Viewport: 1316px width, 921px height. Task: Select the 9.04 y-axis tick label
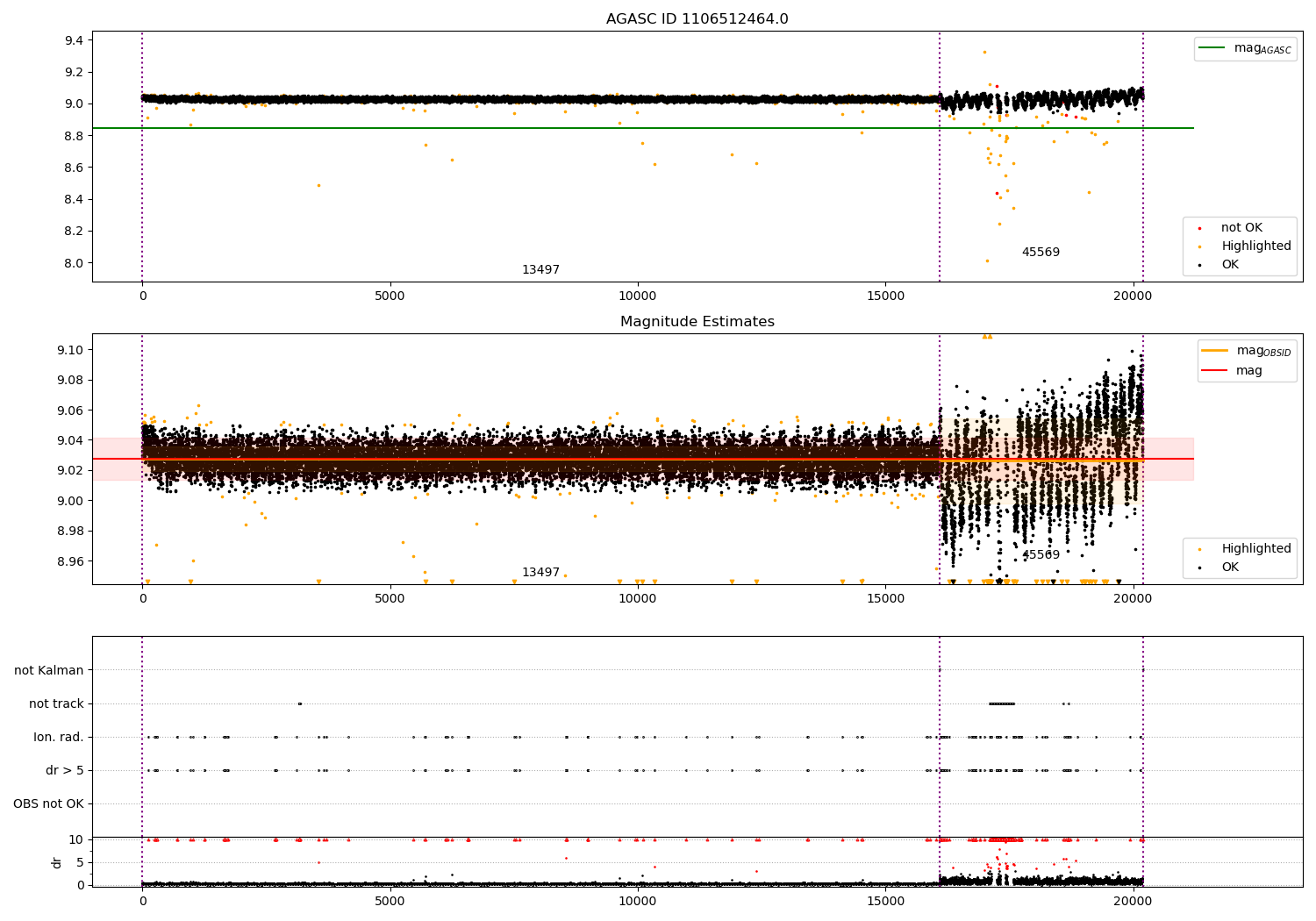tap(70, 440)
